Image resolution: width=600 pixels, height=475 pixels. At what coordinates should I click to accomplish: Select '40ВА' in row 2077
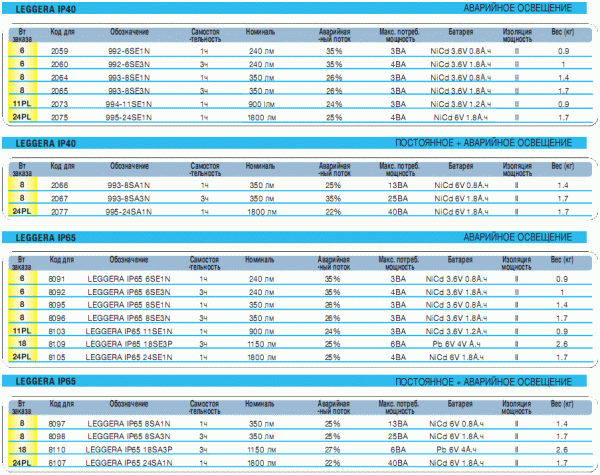398,212
